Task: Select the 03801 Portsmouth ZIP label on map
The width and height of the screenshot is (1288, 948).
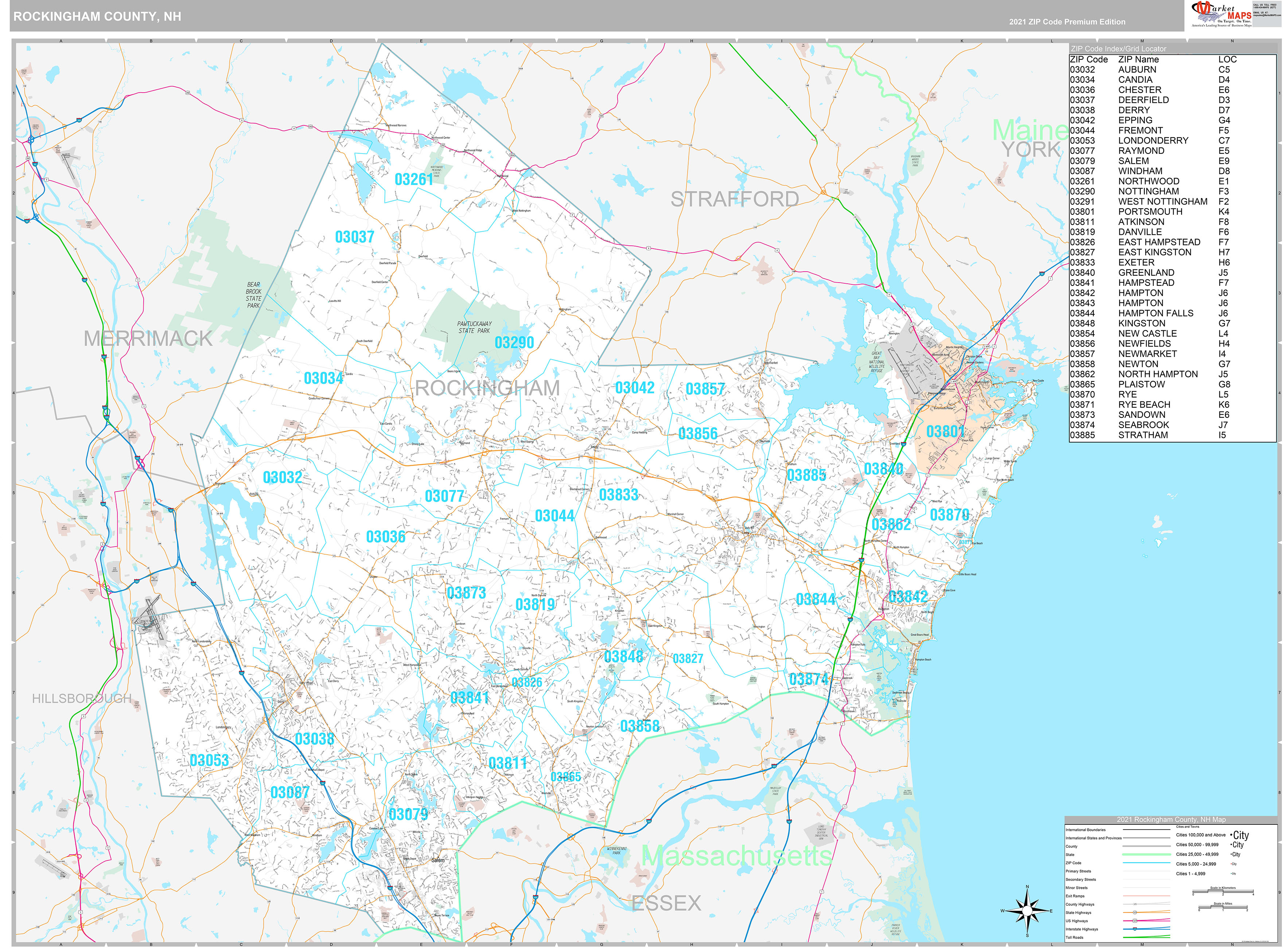Action: click(x=945, y=431)
